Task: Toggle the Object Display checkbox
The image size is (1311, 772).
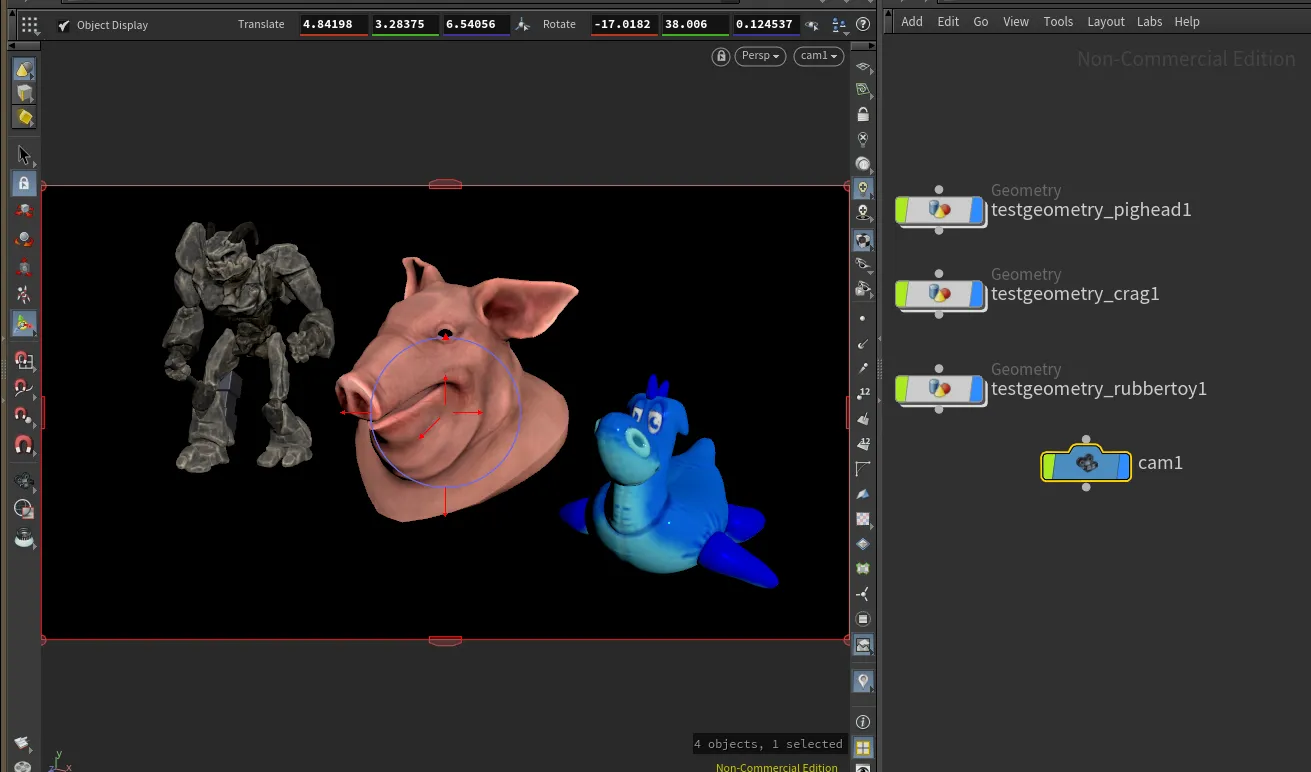Action: (x=64, y=25)
